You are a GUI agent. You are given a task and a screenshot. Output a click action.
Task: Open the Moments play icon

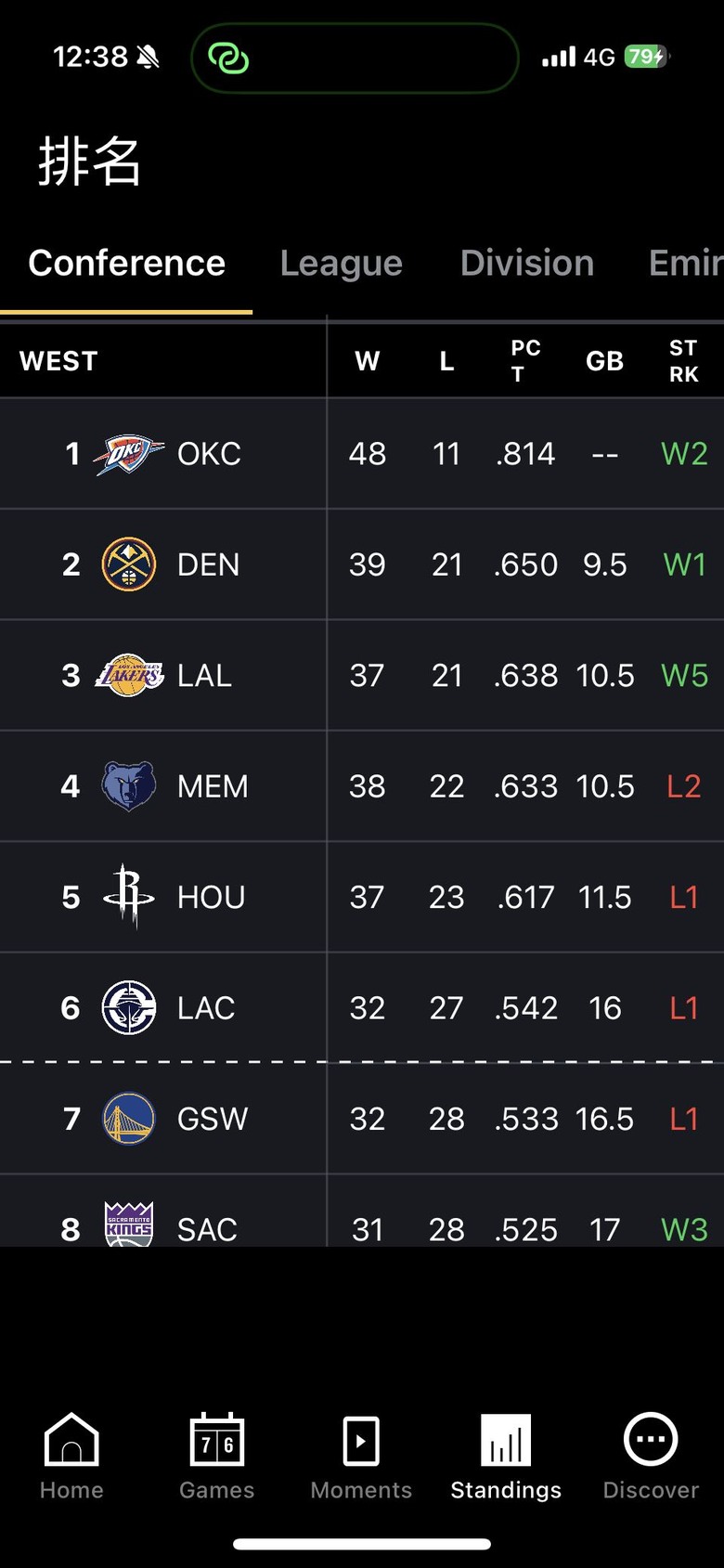click(x=361, y=1441)
